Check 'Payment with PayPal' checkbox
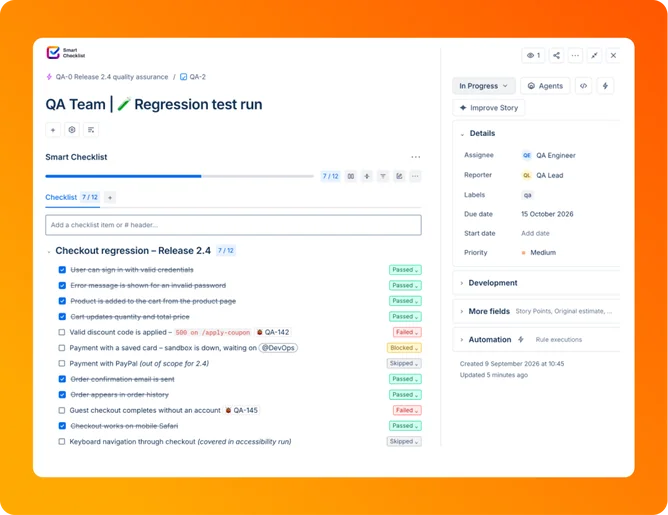This screenshot has width=668, height=515. [x=62, y=363]
